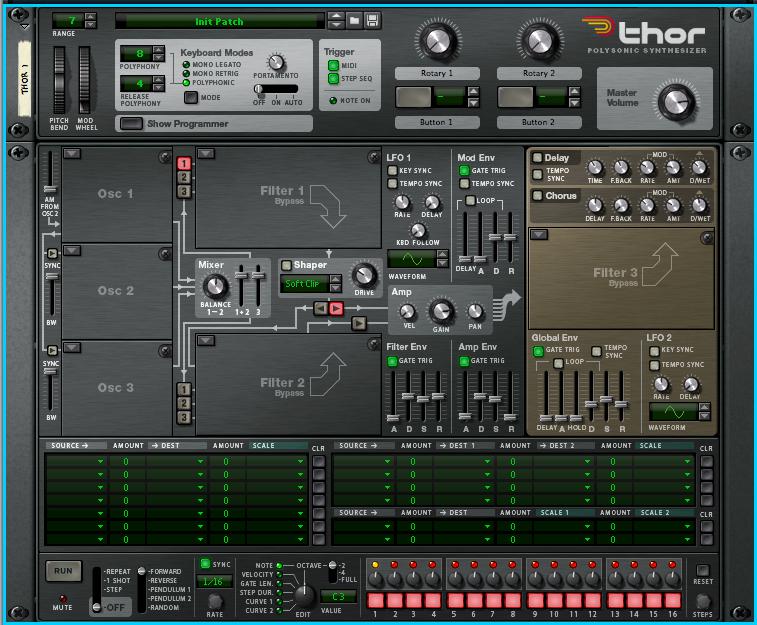
Task: Adjust the Amp Vel knob
Action: coord(408,312)
